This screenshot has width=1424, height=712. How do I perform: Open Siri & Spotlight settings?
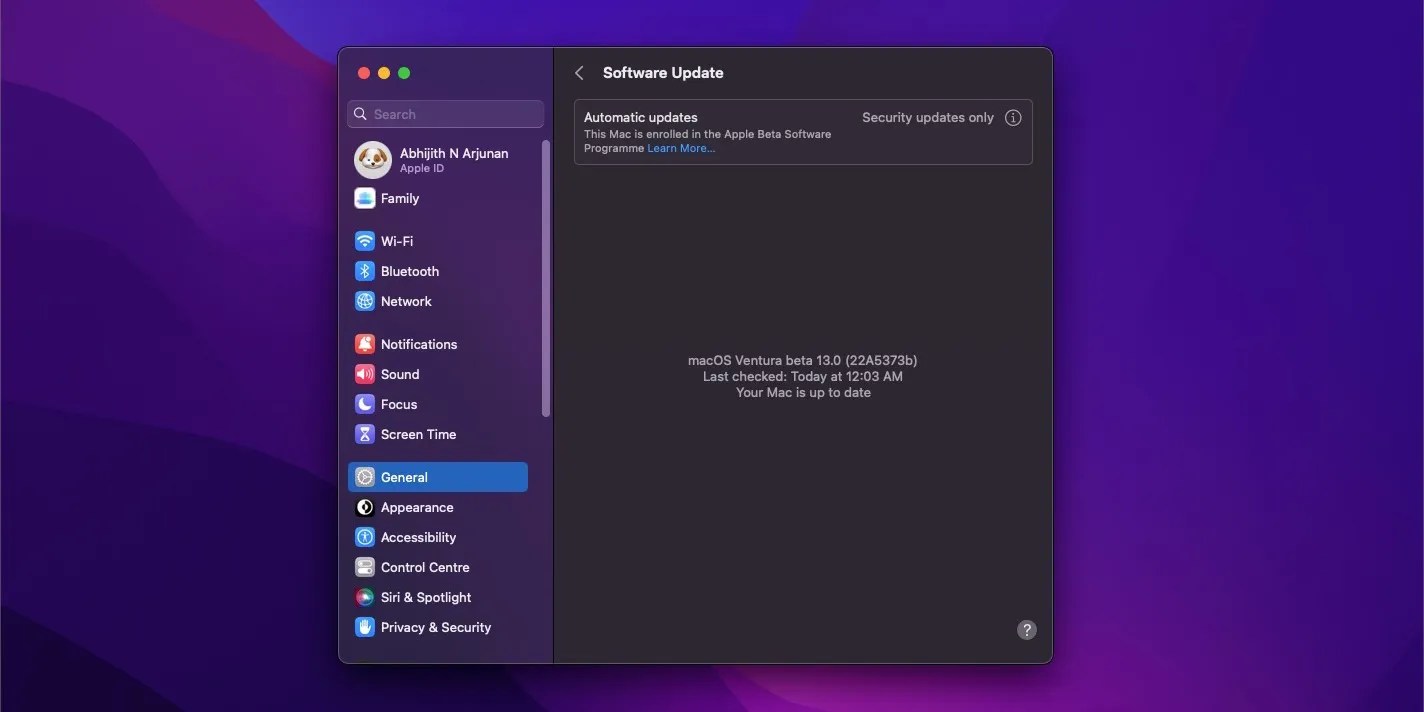pyautogui.click(x=425, y=596)
